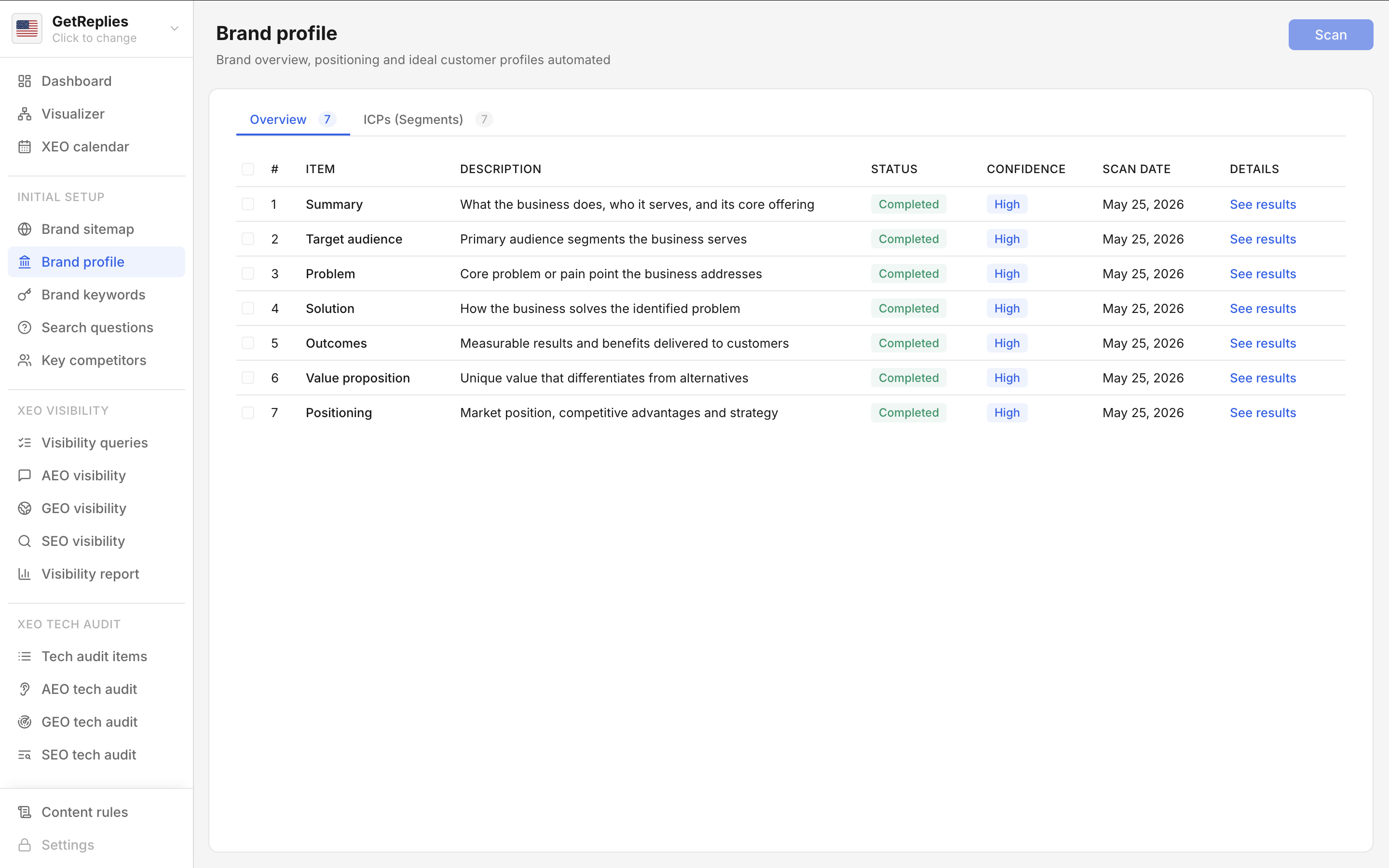Check the Target audience row checkbox
Screen dimensions: 1389x868
(248, 239)
